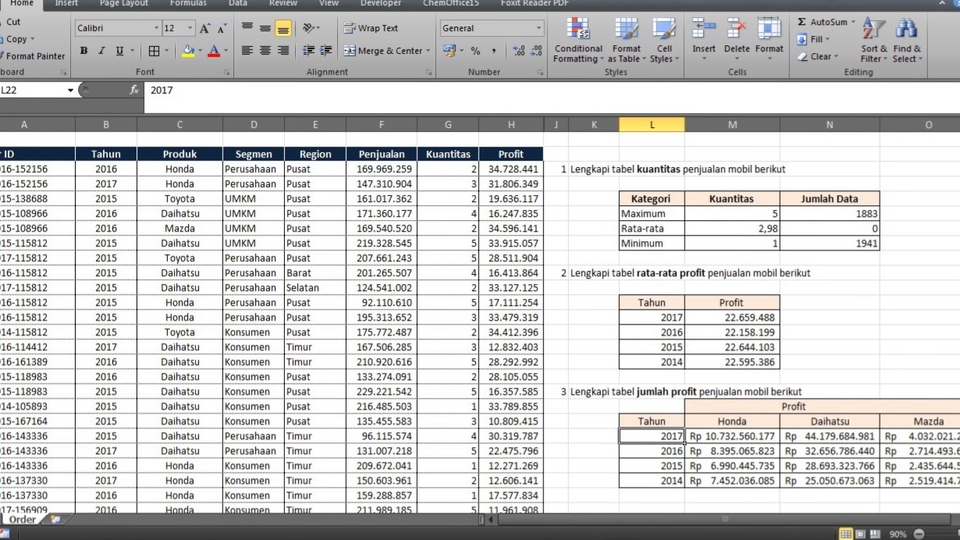The width and height of the screenshot is (960, 540).
Task: Toggle bottom vertical alignment
Action: point(283,28)
